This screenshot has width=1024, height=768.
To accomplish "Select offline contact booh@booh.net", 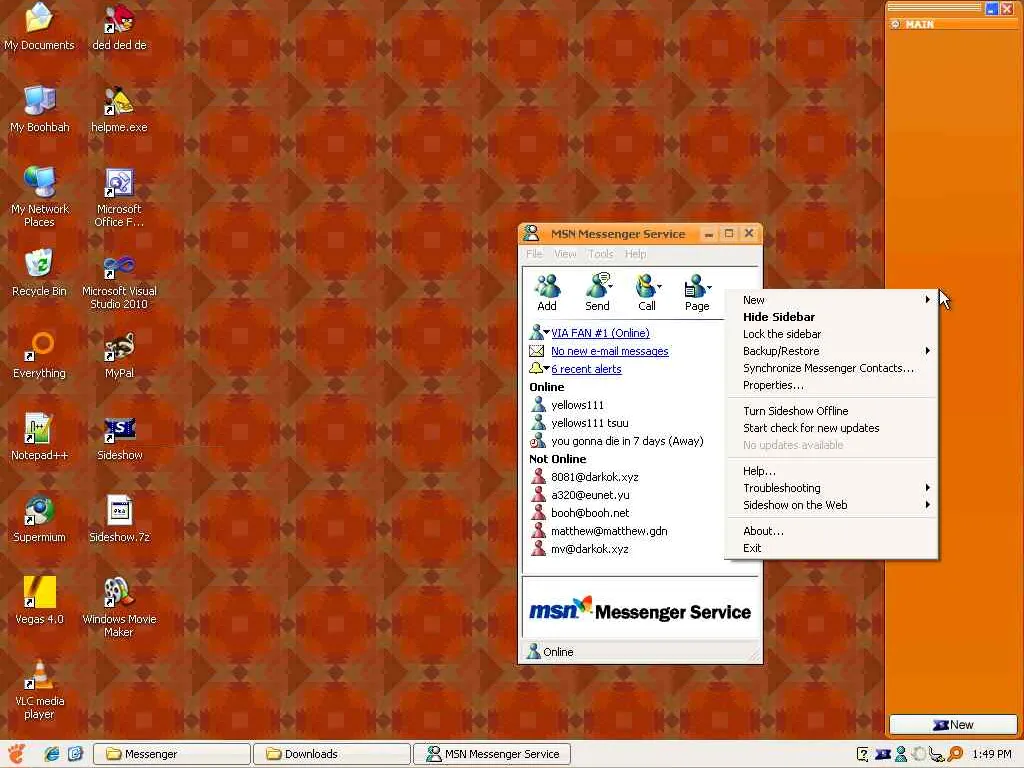I will pyautogui.click(x=590, y=513).
